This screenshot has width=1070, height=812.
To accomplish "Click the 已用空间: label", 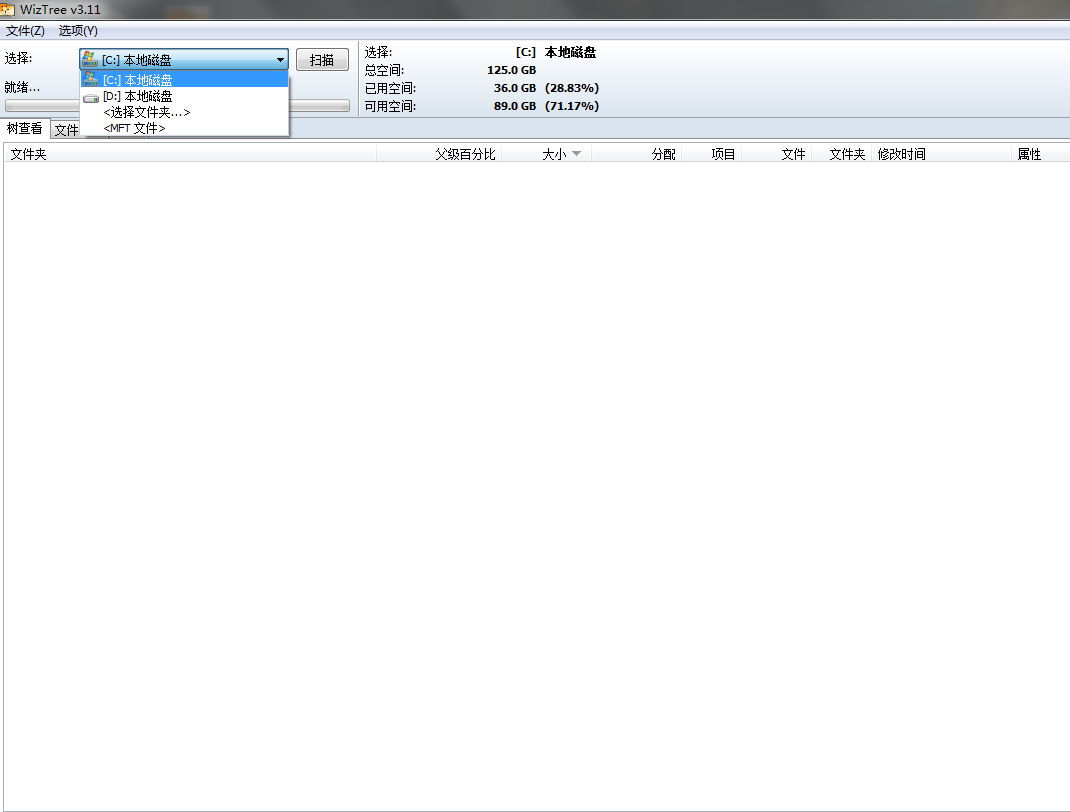I will 390,88.
